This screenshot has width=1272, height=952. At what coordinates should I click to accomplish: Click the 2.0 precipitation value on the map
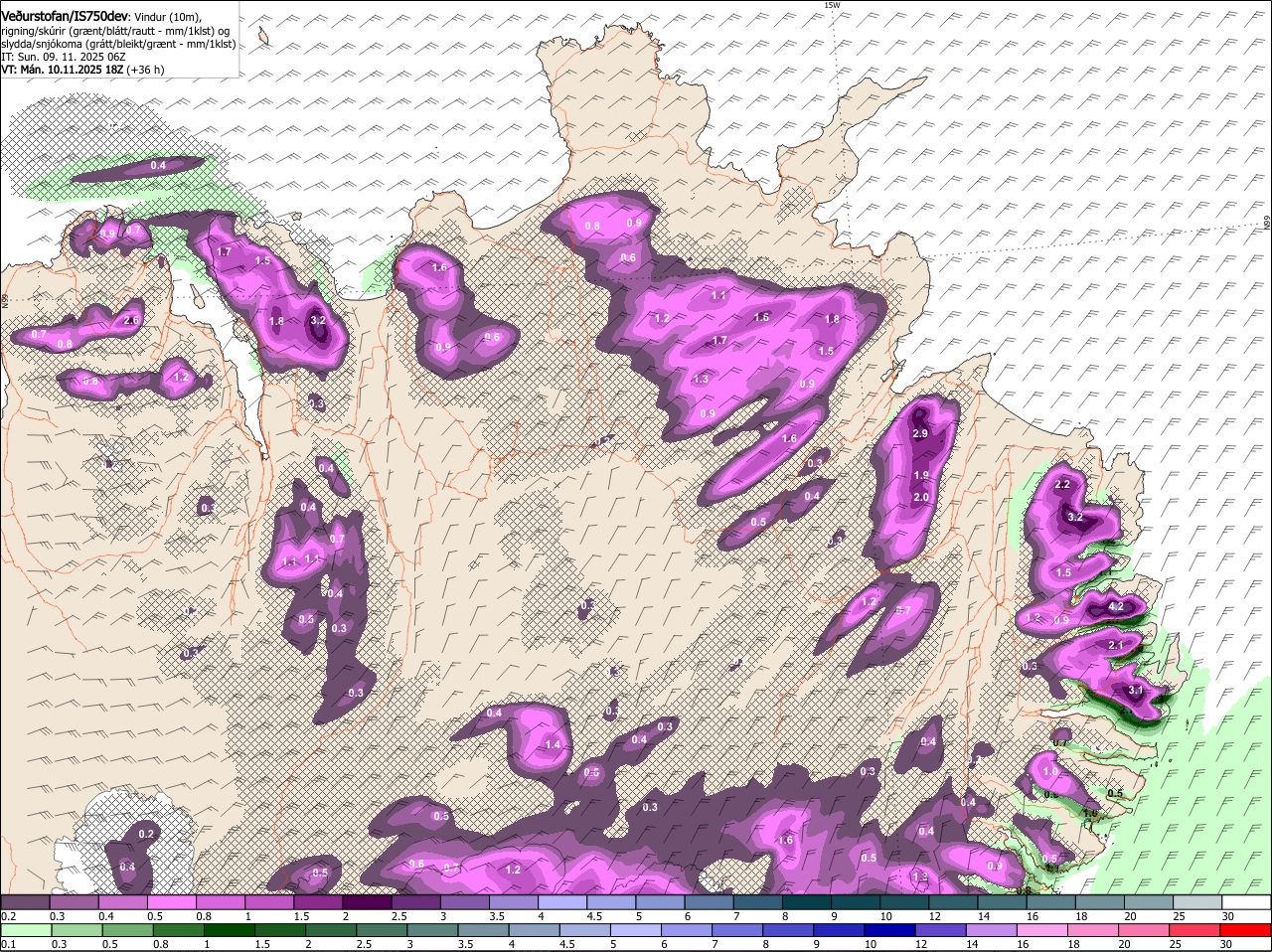(920, 497)
